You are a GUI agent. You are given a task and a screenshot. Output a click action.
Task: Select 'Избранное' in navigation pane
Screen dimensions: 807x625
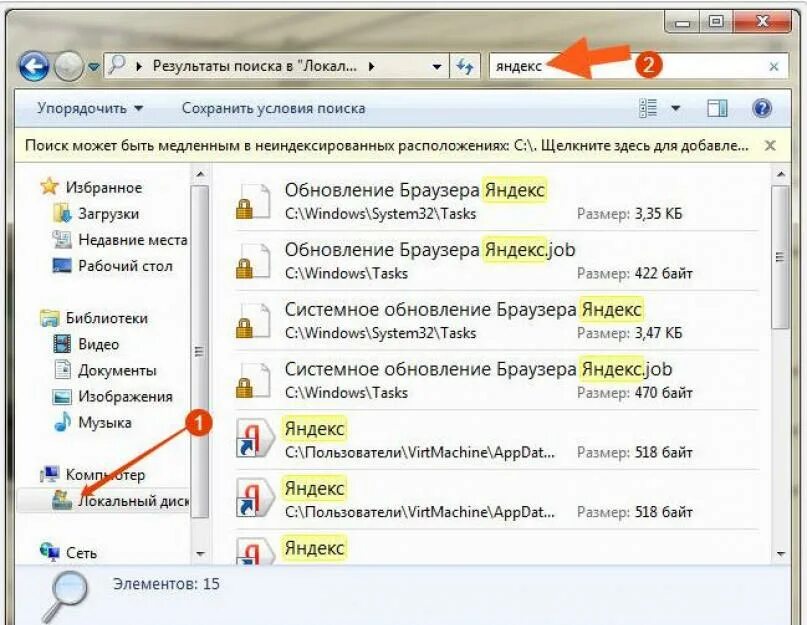click(x=103, y=187)
